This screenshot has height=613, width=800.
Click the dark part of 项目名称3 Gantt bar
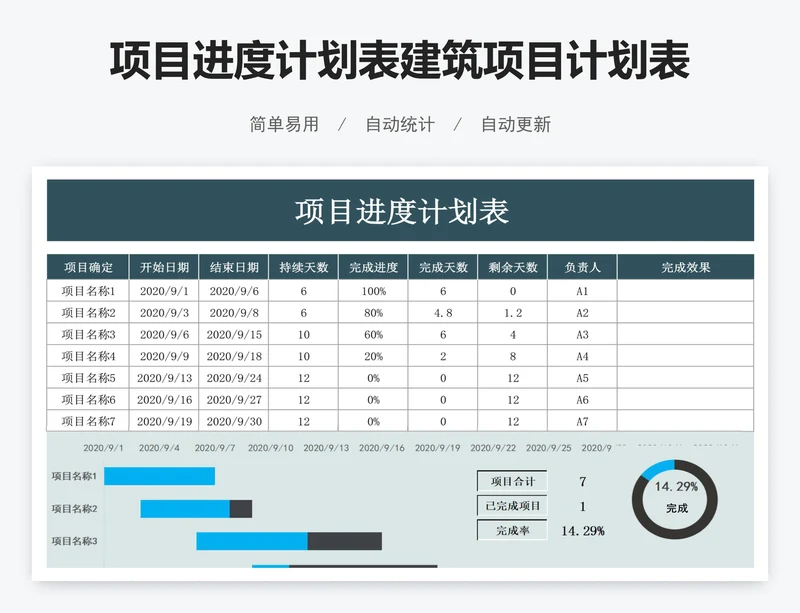click(x=344, y=541)
